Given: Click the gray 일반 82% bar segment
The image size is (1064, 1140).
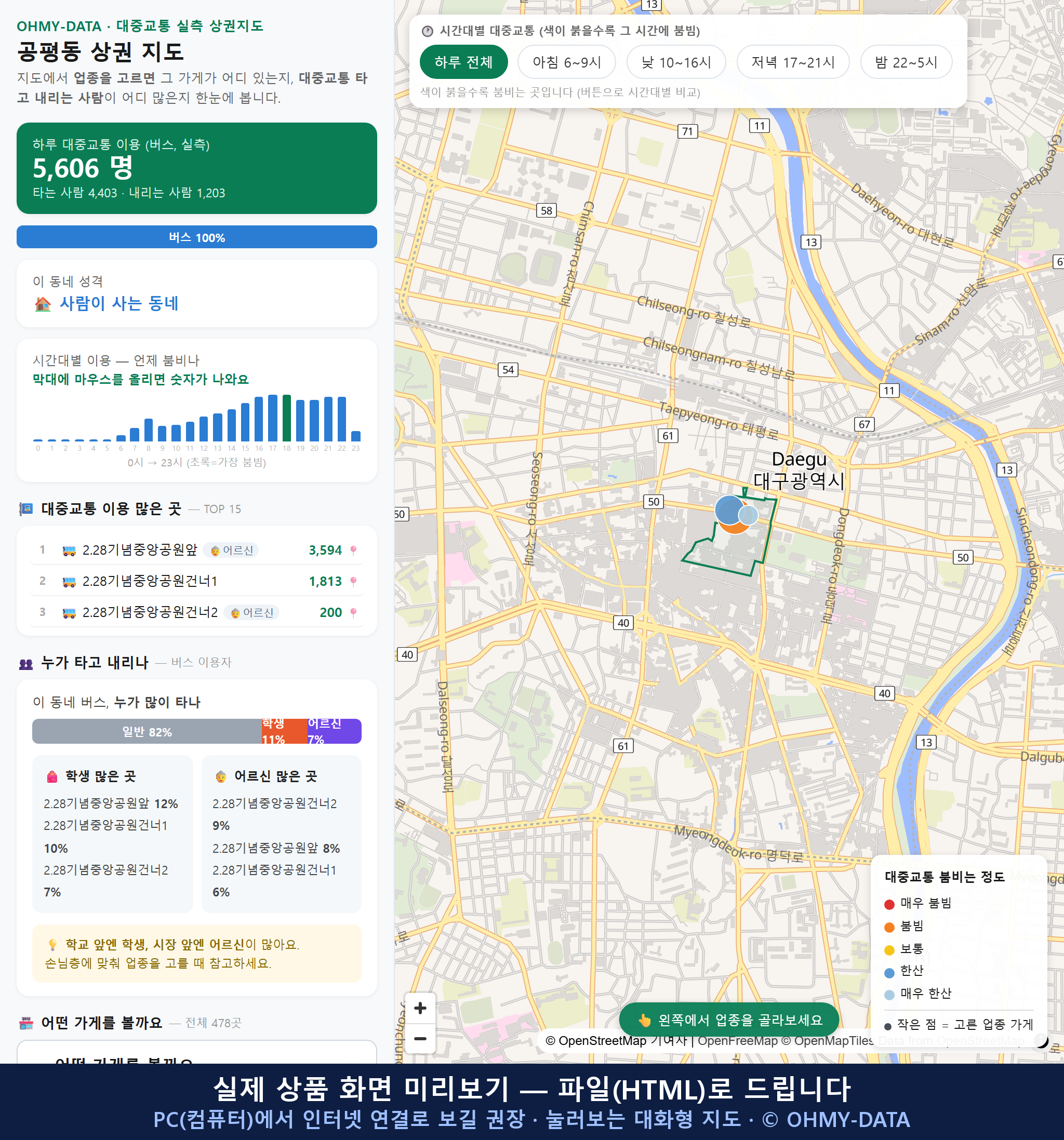Looking at the screenshot, I should pos(147,731).
